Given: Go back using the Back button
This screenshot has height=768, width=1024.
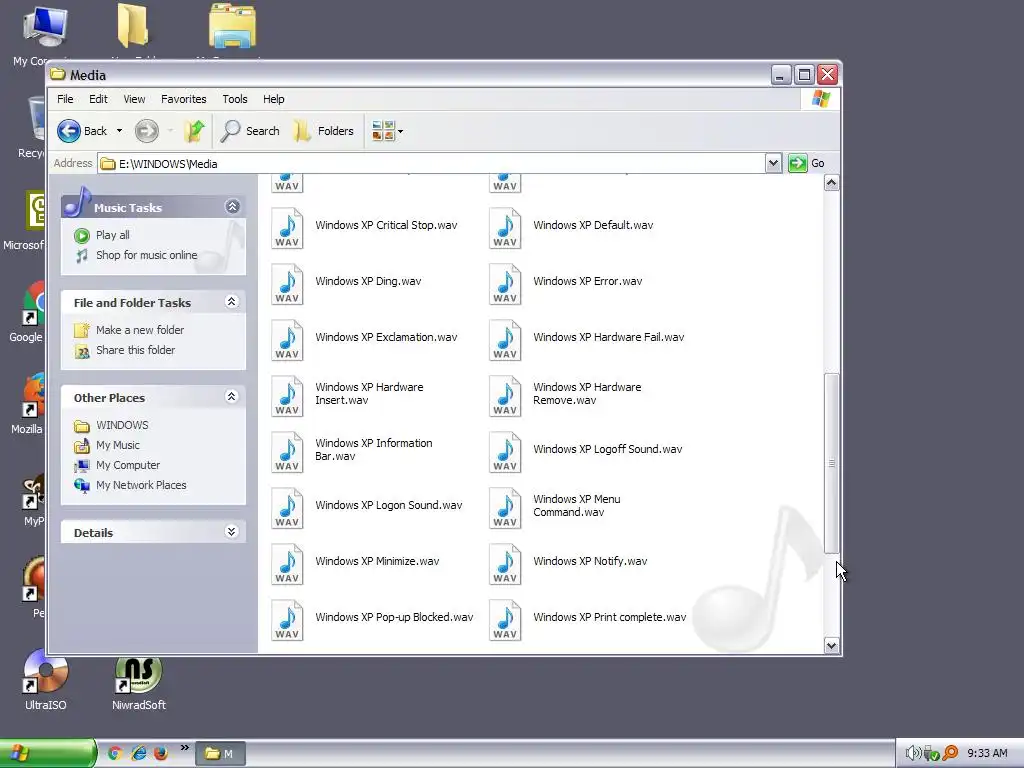Looking at the screenshot, I should [82, 131].
